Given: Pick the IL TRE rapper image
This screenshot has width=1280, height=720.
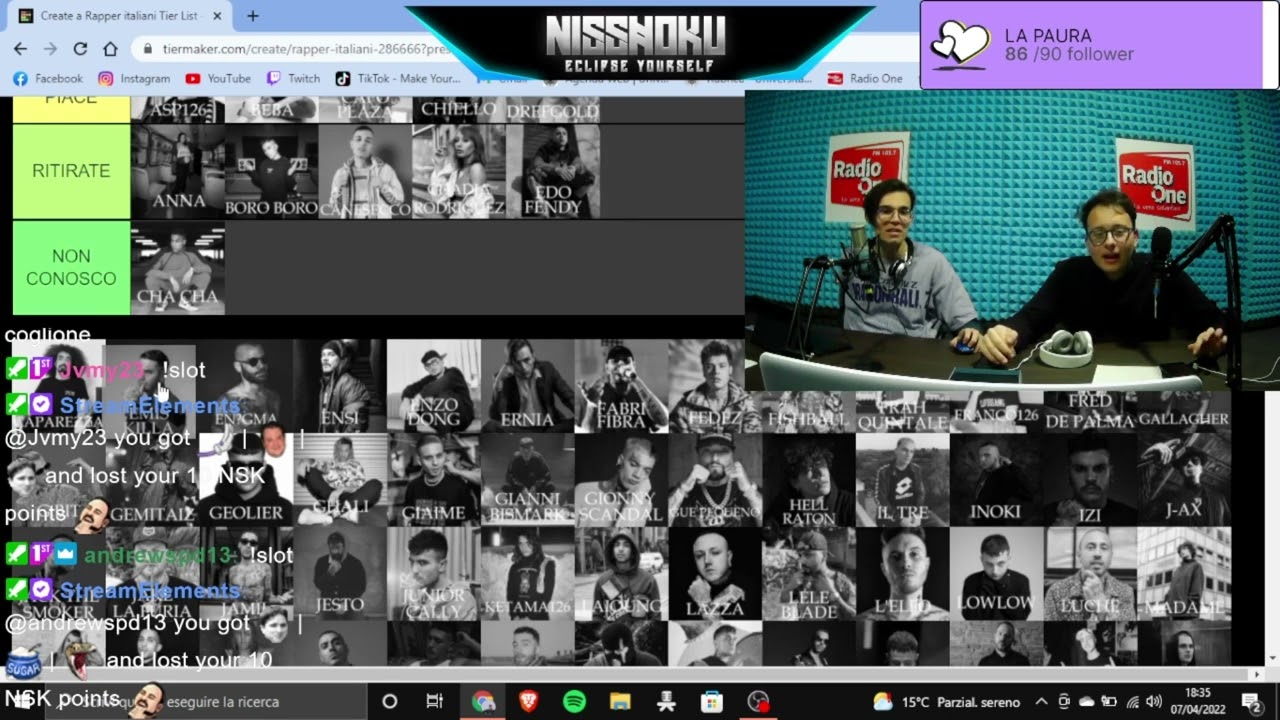Looking at the screenshot, I should [x=903, y=480].
